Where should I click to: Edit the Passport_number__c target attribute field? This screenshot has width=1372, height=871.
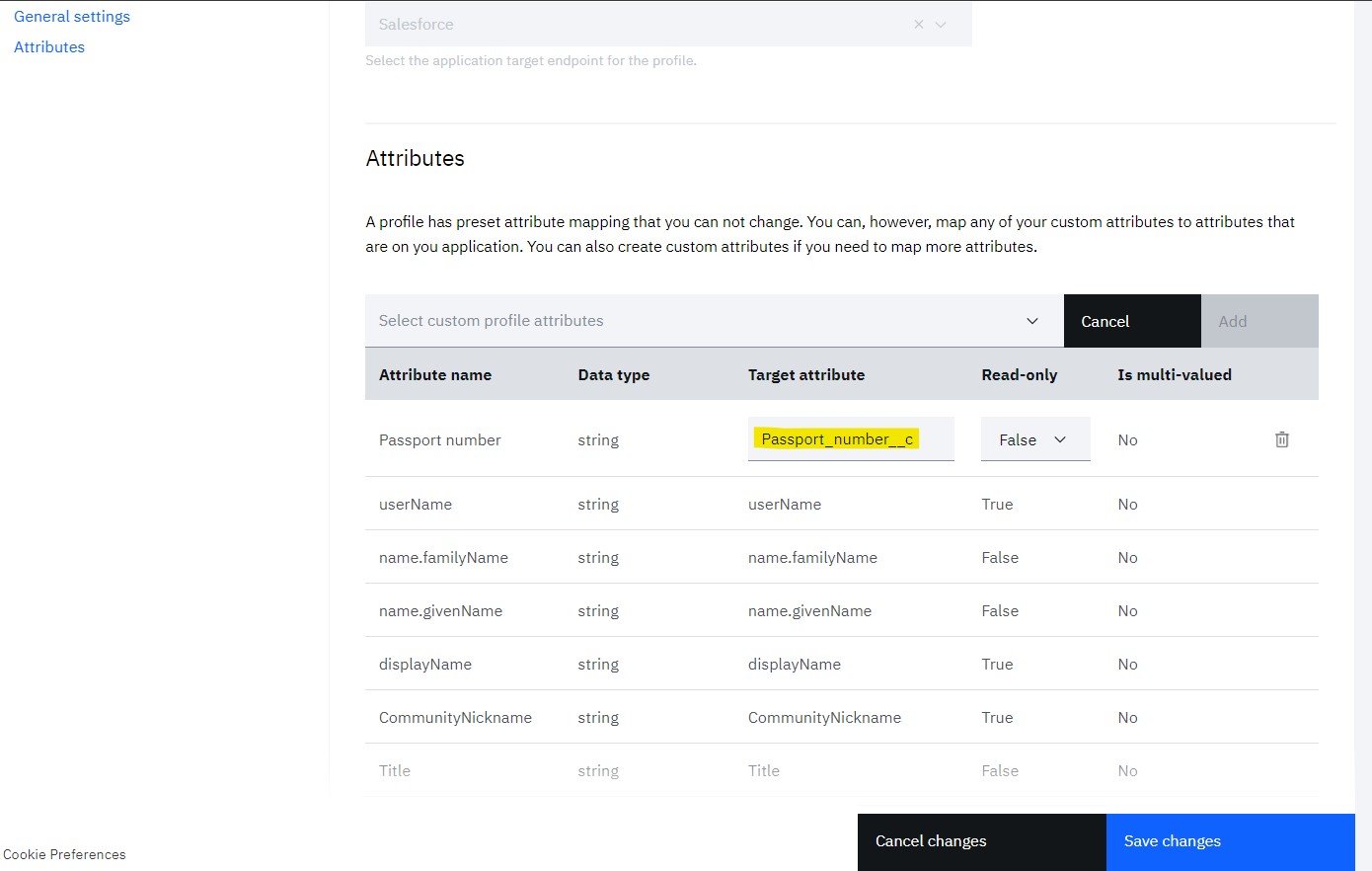[x=851, y=439]
